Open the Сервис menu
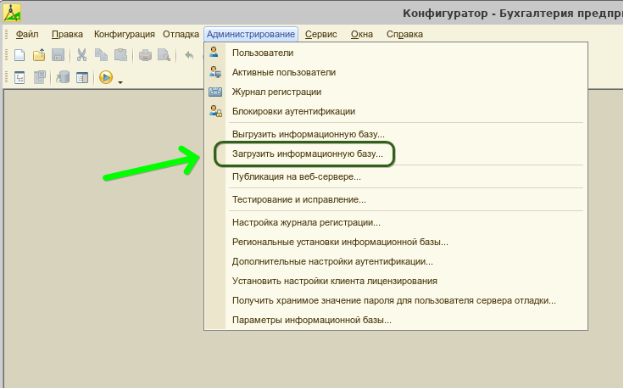624x389 pixels. coord(321,34)
